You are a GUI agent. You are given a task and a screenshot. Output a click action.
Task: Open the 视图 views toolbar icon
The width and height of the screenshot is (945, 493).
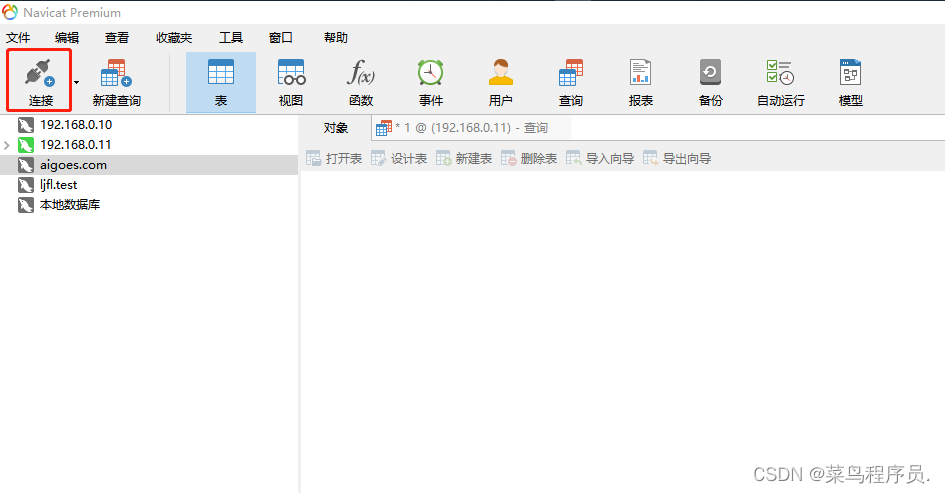click(x=291, y=72)
